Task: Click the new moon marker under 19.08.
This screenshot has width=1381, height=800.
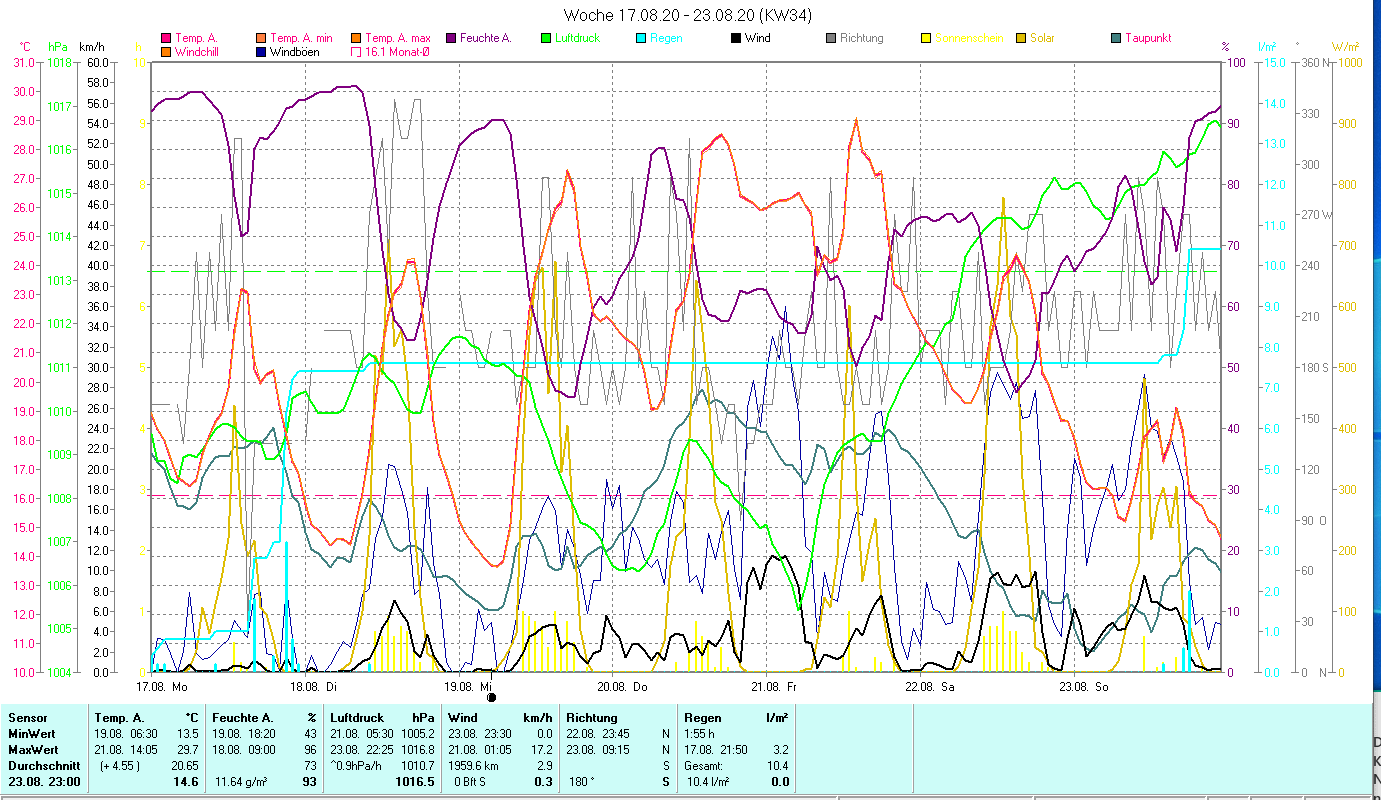Action: point(491,697)
